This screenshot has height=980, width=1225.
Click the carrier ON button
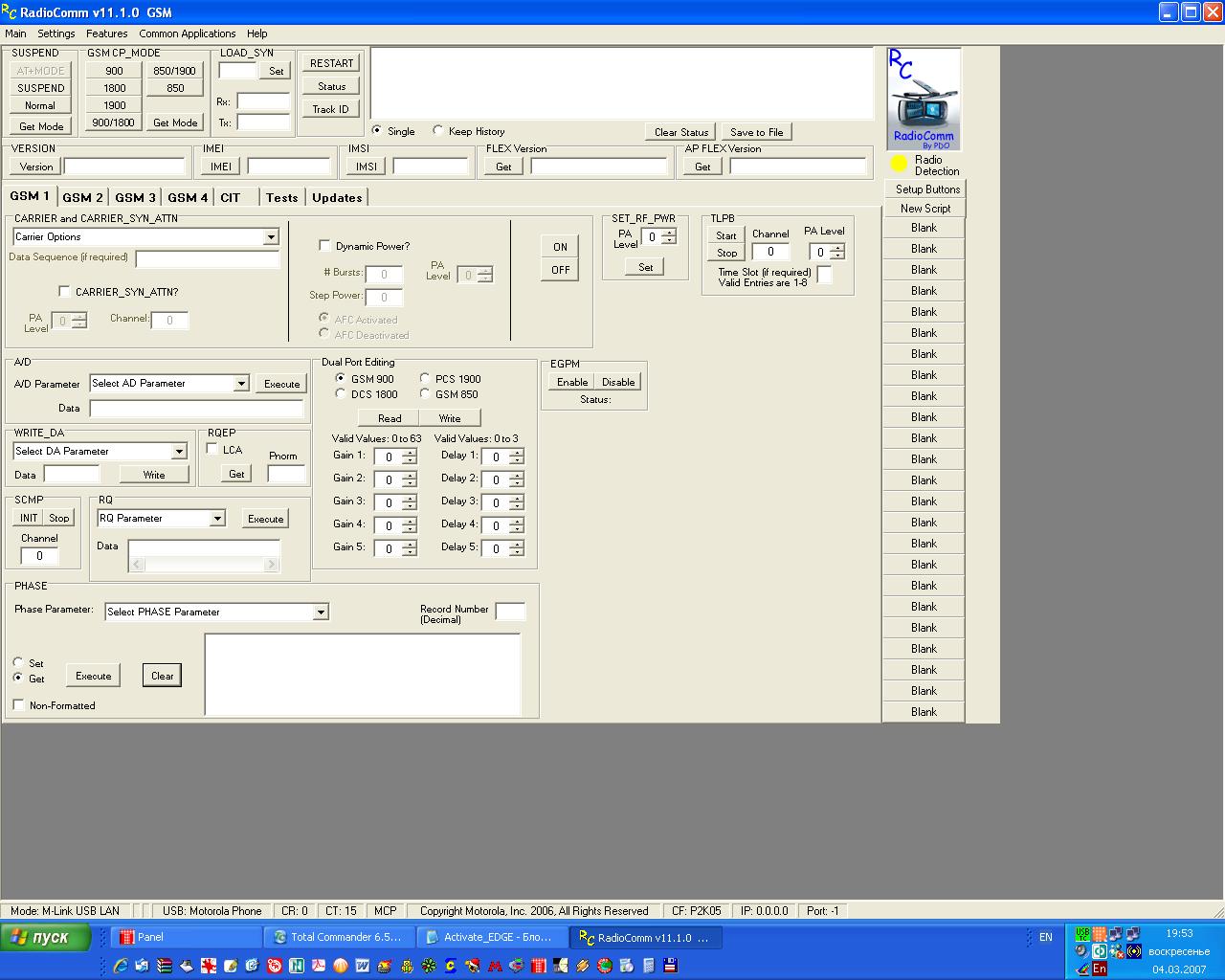(560, 247)
